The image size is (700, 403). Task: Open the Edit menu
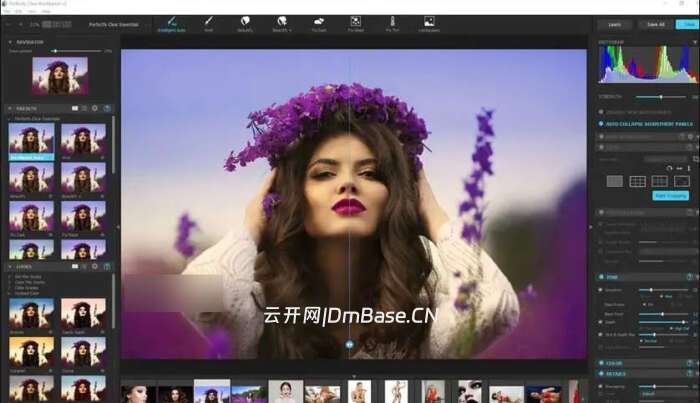(19, 11)
